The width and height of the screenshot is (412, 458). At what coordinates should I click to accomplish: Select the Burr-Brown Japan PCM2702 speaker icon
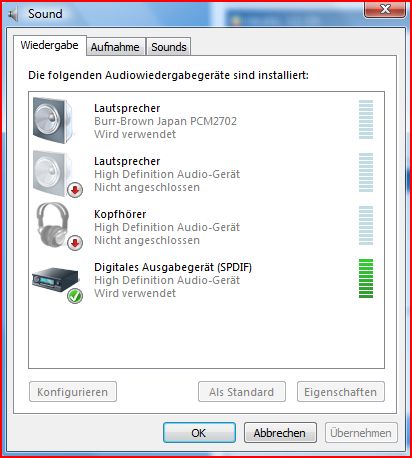(x=53, y=120)
